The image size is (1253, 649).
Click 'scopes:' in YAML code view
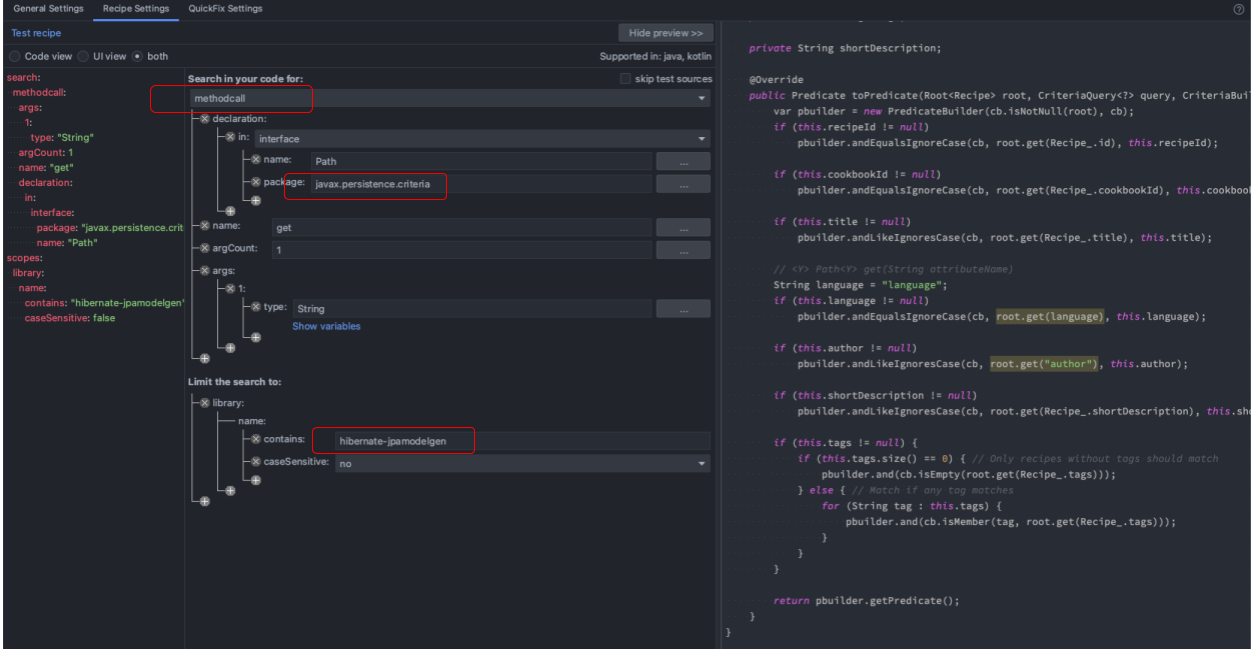tap(24, 257)
